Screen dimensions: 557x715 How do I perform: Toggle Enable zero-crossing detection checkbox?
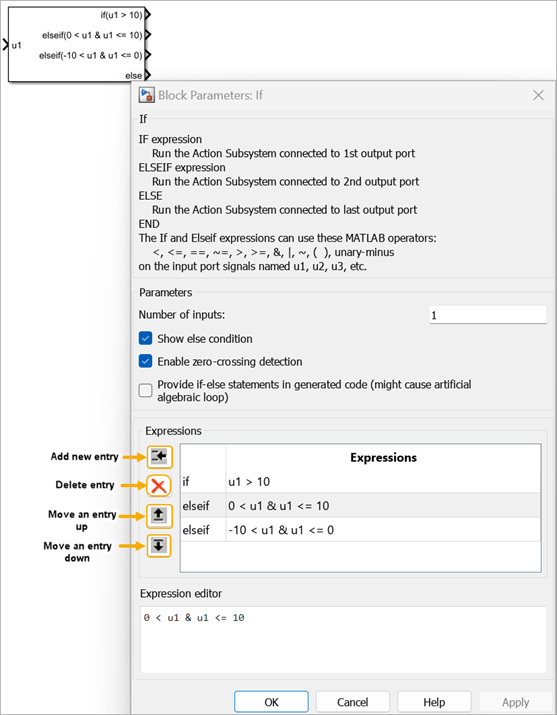(x=145, y=361)
